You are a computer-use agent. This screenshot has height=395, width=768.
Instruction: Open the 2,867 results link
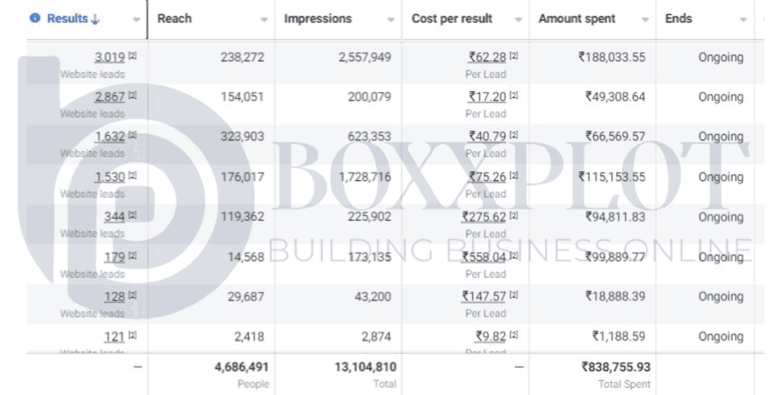[109, 97]
